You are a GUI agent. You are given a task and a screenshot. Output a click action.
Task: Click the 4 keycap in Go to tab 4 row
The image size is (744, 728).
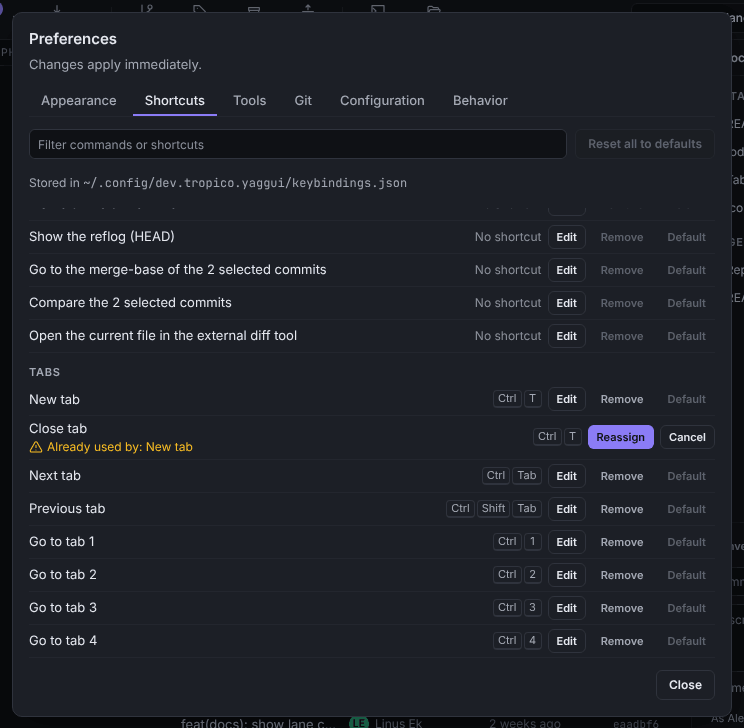pos(532,641)
